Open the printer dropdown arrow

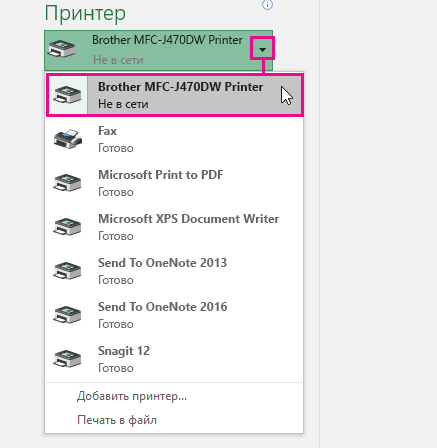click(263, 49)
